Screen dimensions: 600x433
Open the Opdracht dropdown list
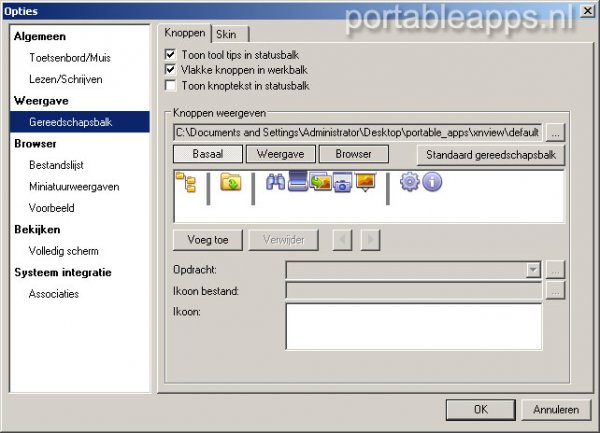click(533, 269)
